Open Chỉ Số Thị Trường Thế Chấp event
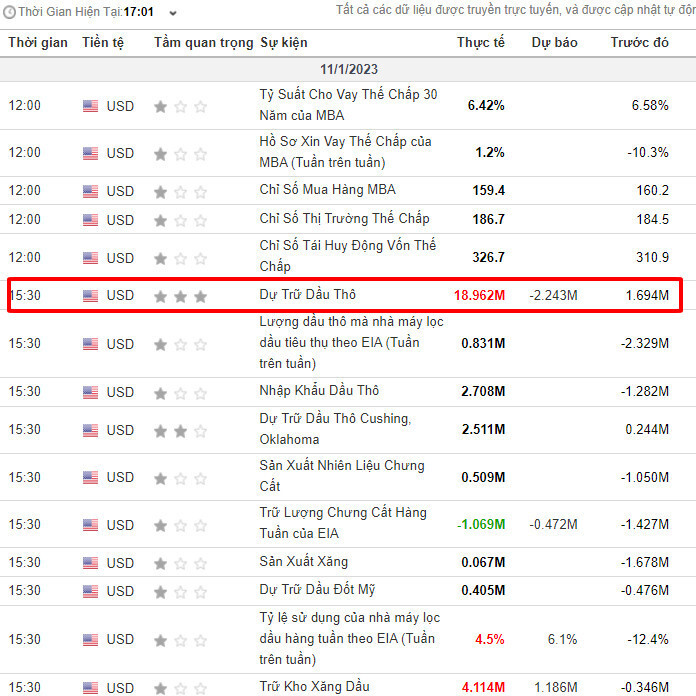Screen dimensions: 696x696 (x=344, y=218)
